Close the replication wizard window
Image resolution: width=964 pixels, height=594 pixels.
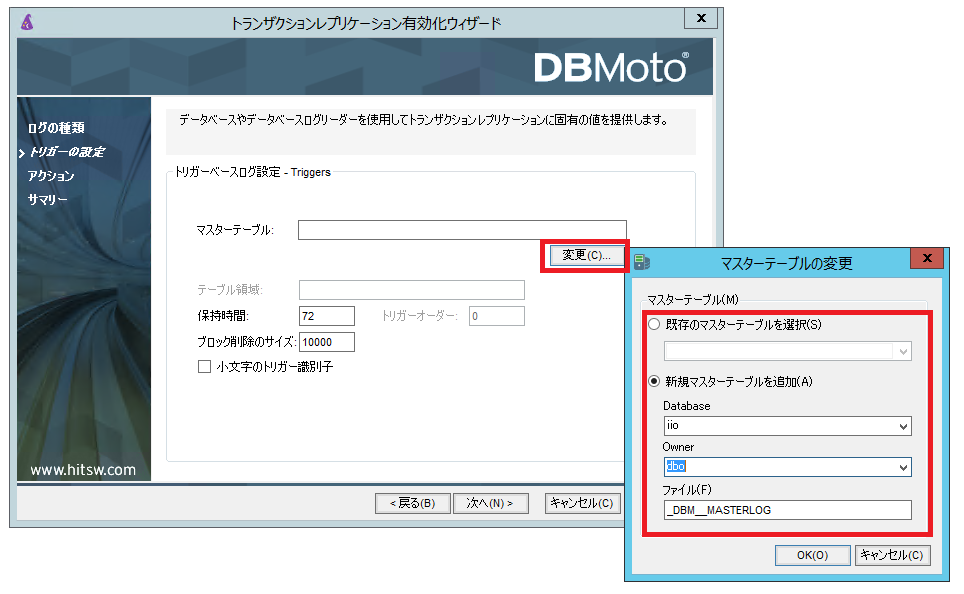[x=701, y=18]
